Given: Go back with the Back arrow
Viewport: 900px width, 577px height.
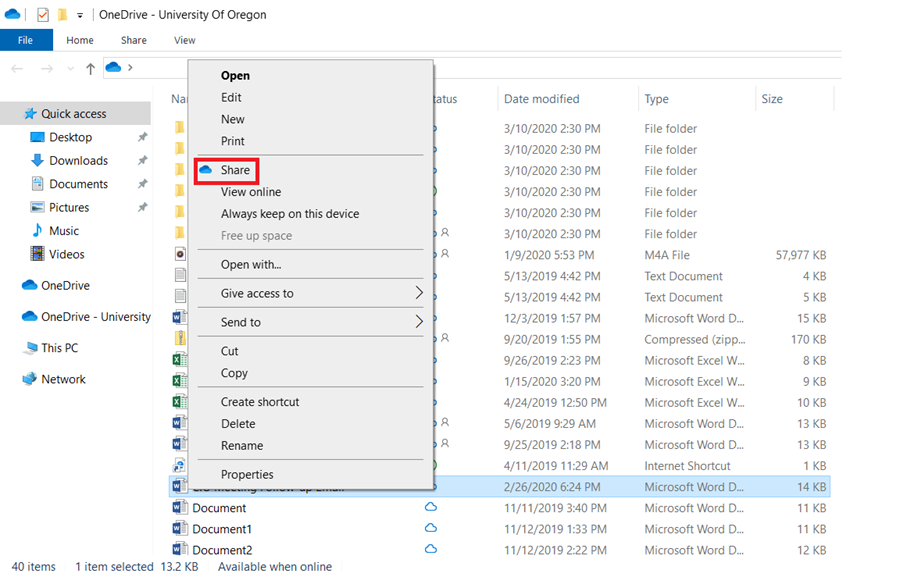Looking at the screenshot, I should click(17, 69).
